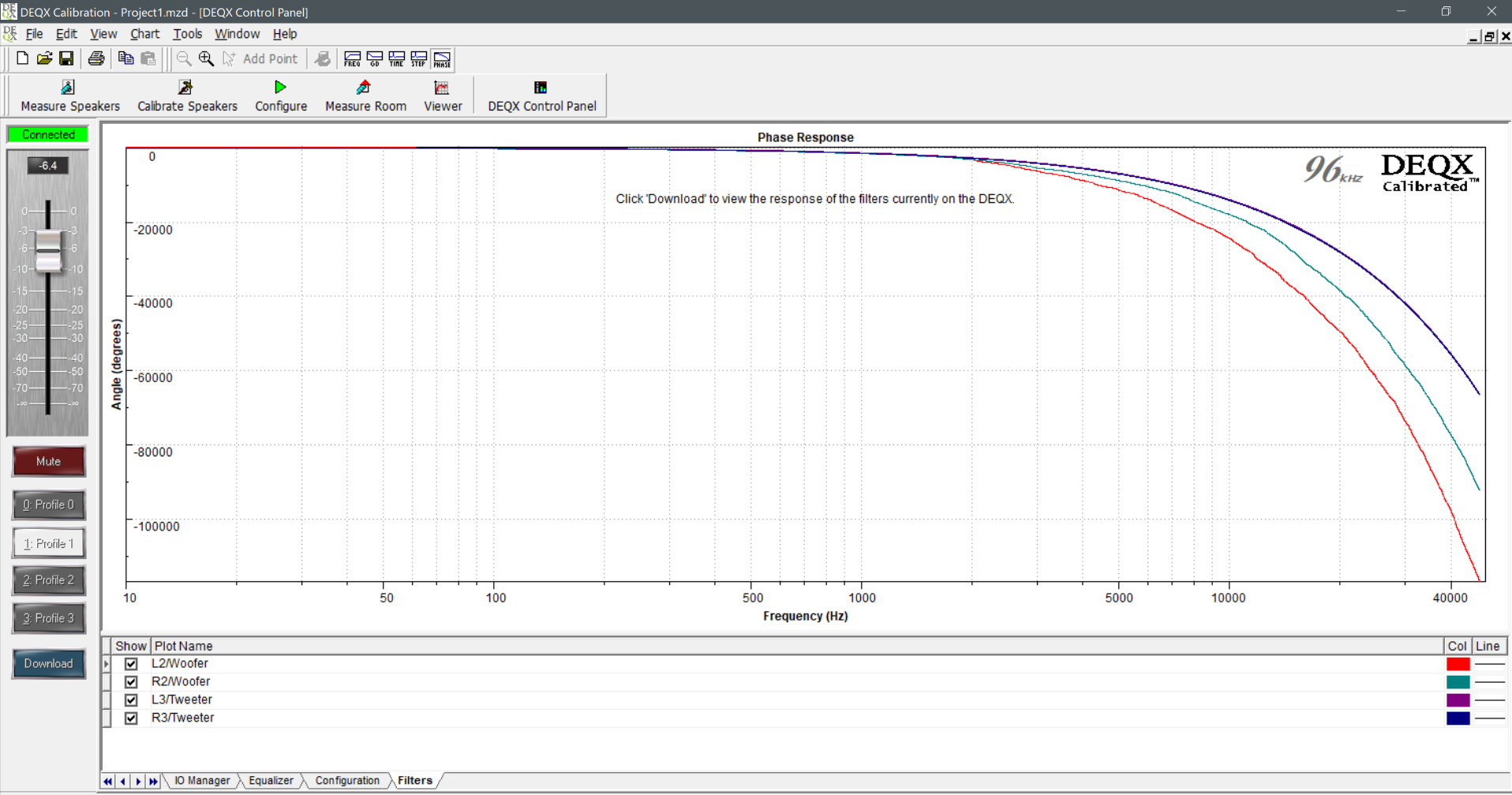Select PHASE response view

pos(442,59)
